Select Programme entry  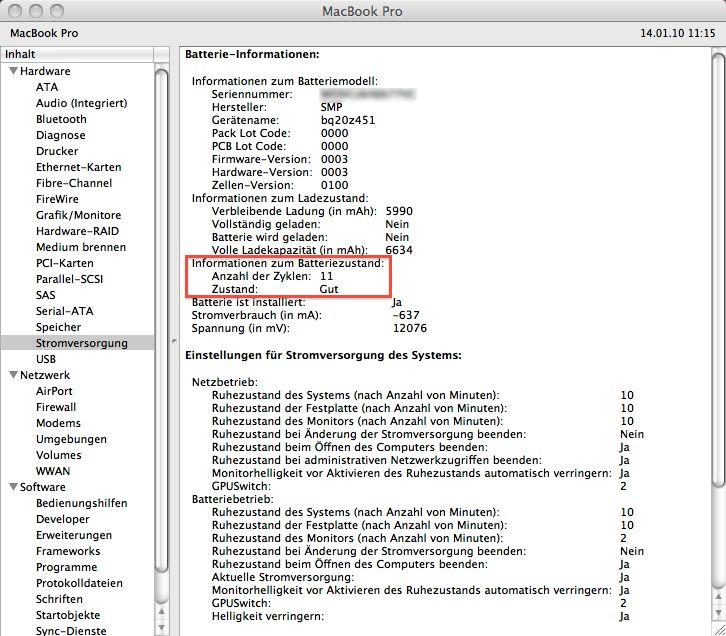pyautogui.click(x=67, y=567)
